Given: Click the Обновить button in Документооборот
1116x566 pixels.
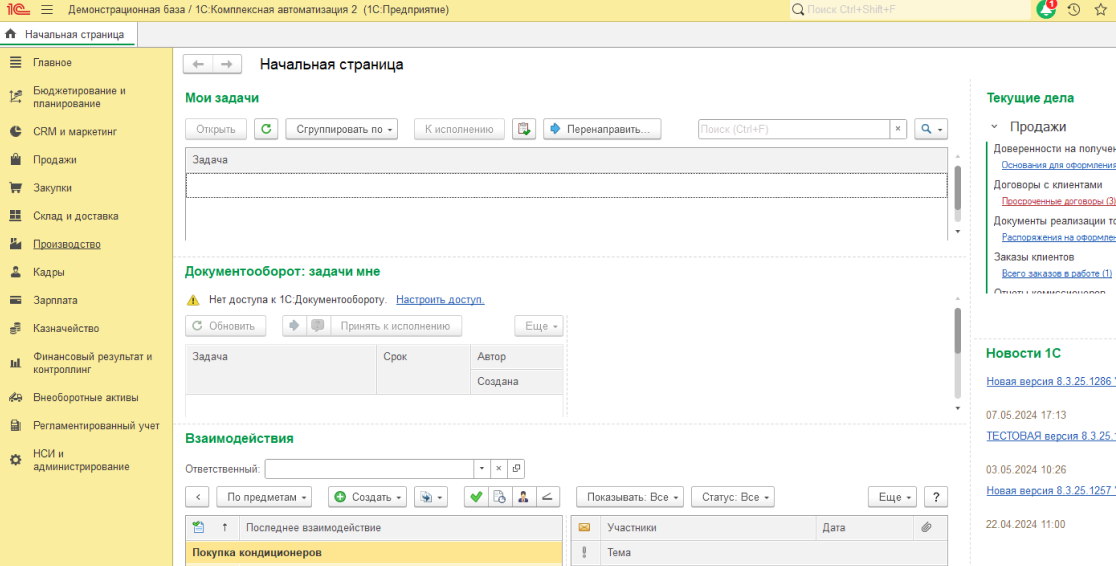Looking at the screenshot, I should pos(226,326).
